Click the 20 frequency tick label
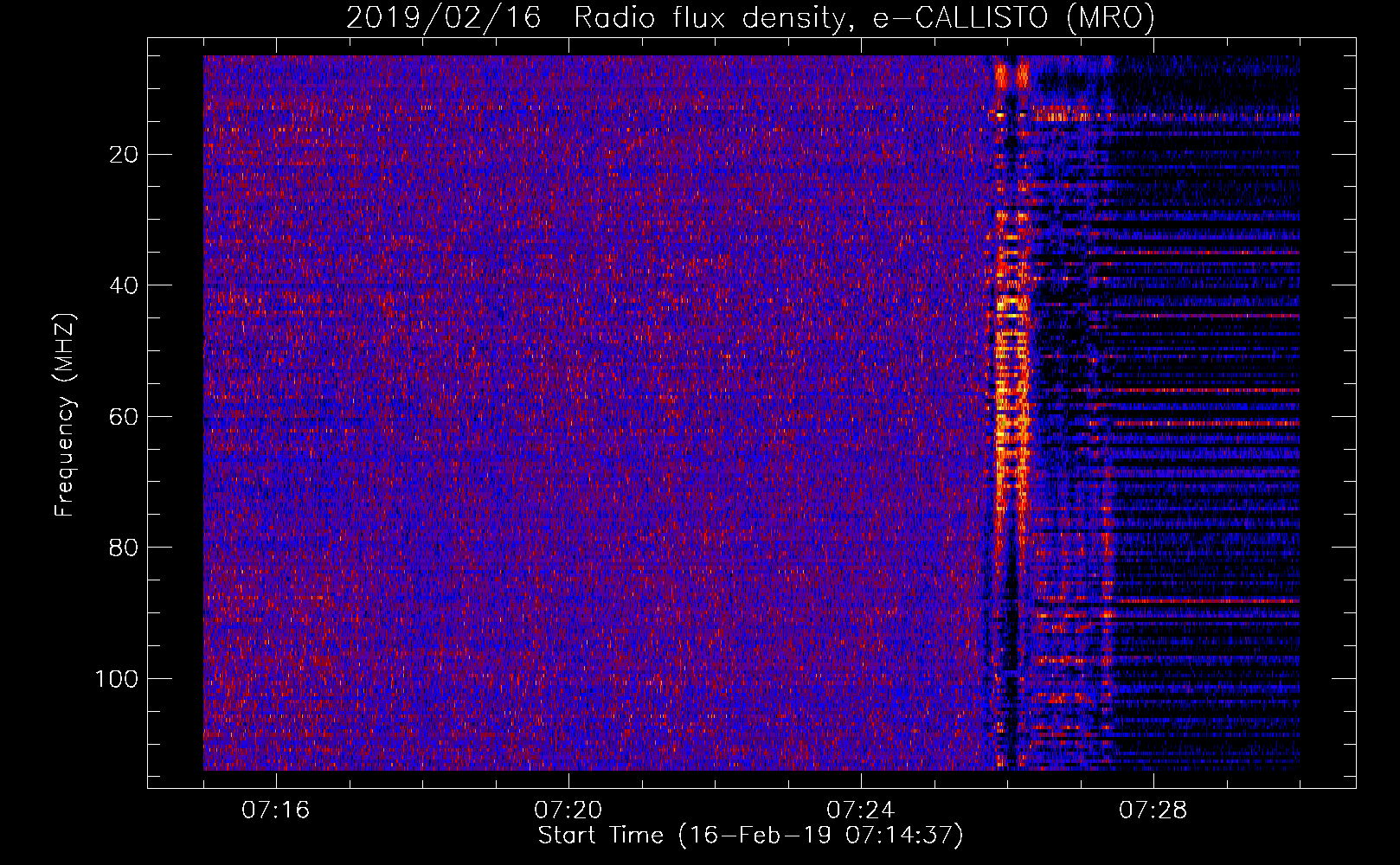Screen dimensions: 1400x865 pyautogui.click(x=125, y=155)
